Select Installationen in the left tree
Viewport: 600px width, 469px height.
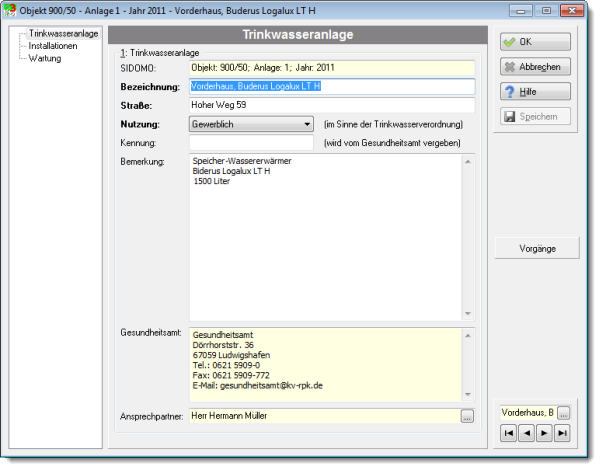click(53, 46)
